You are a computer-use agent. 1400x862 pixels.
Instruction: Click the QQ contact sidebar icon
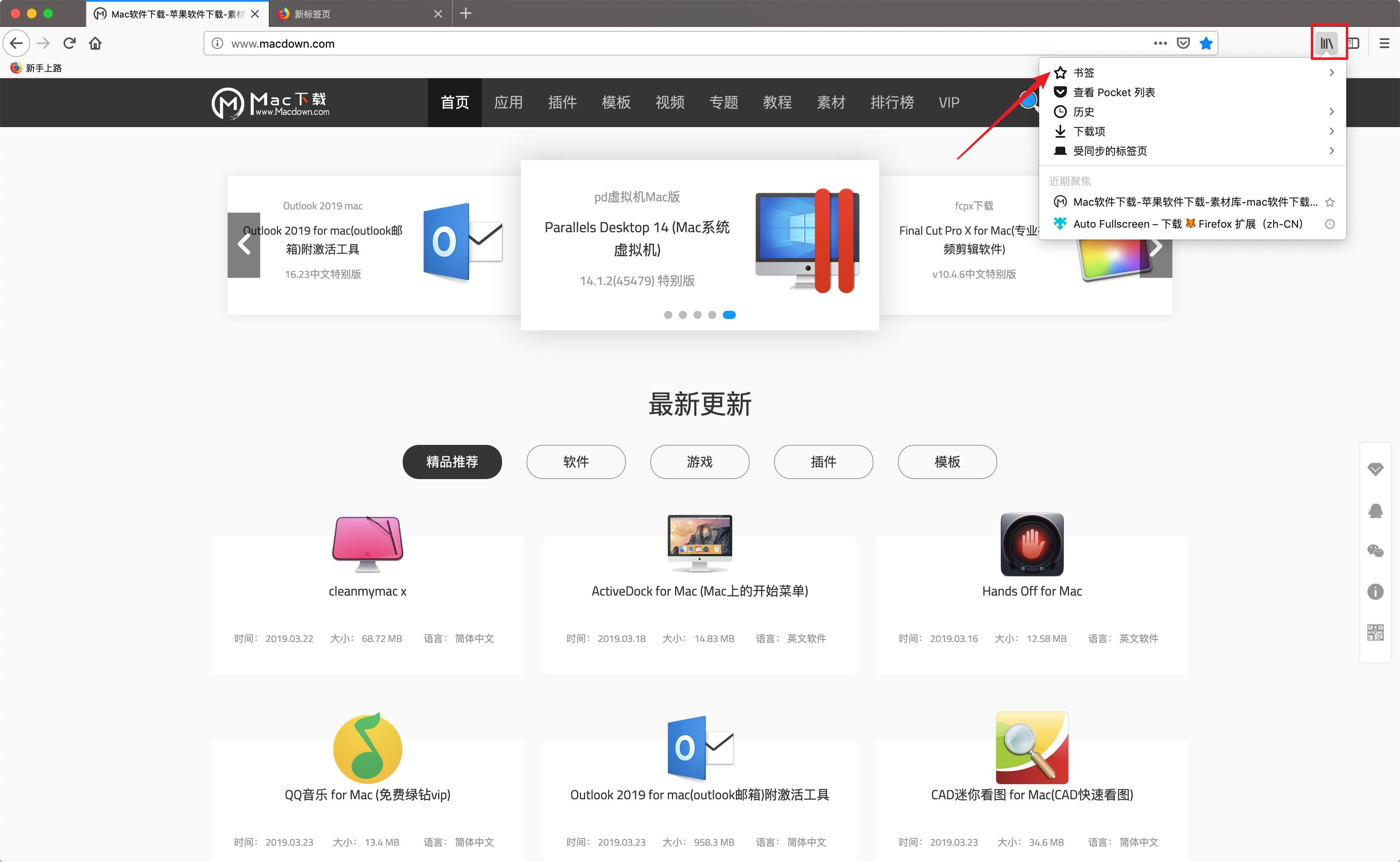(1376, 510)
